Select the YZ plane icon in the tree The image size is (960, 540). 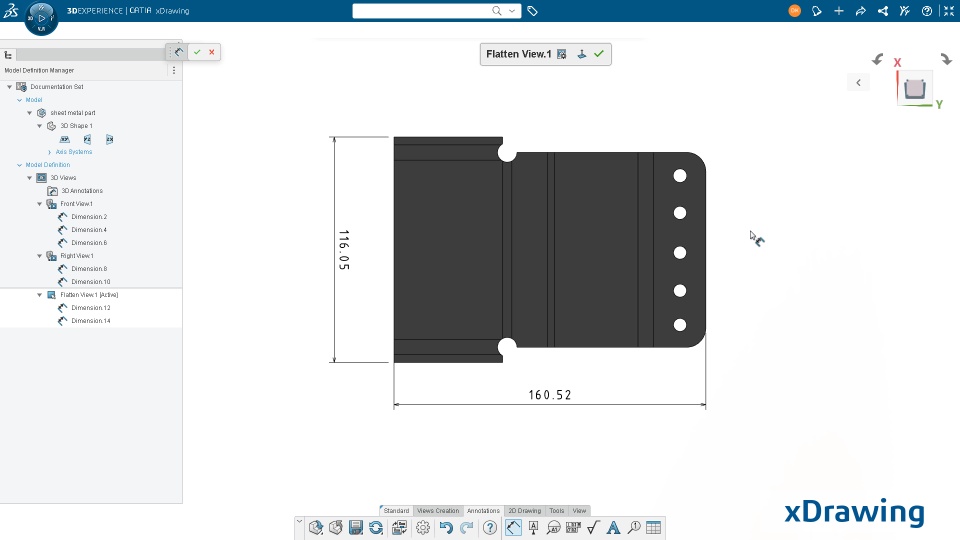tap(87, 139)
